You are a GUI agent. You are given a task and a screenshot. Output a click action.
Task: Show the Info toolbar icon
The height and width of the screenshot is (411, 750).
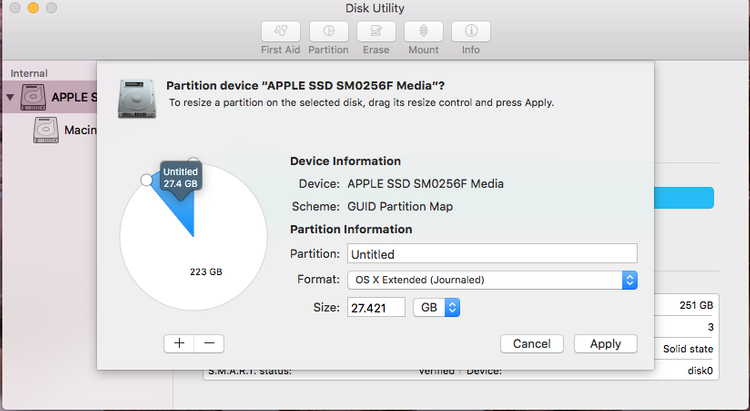click(x=471, y=32)
